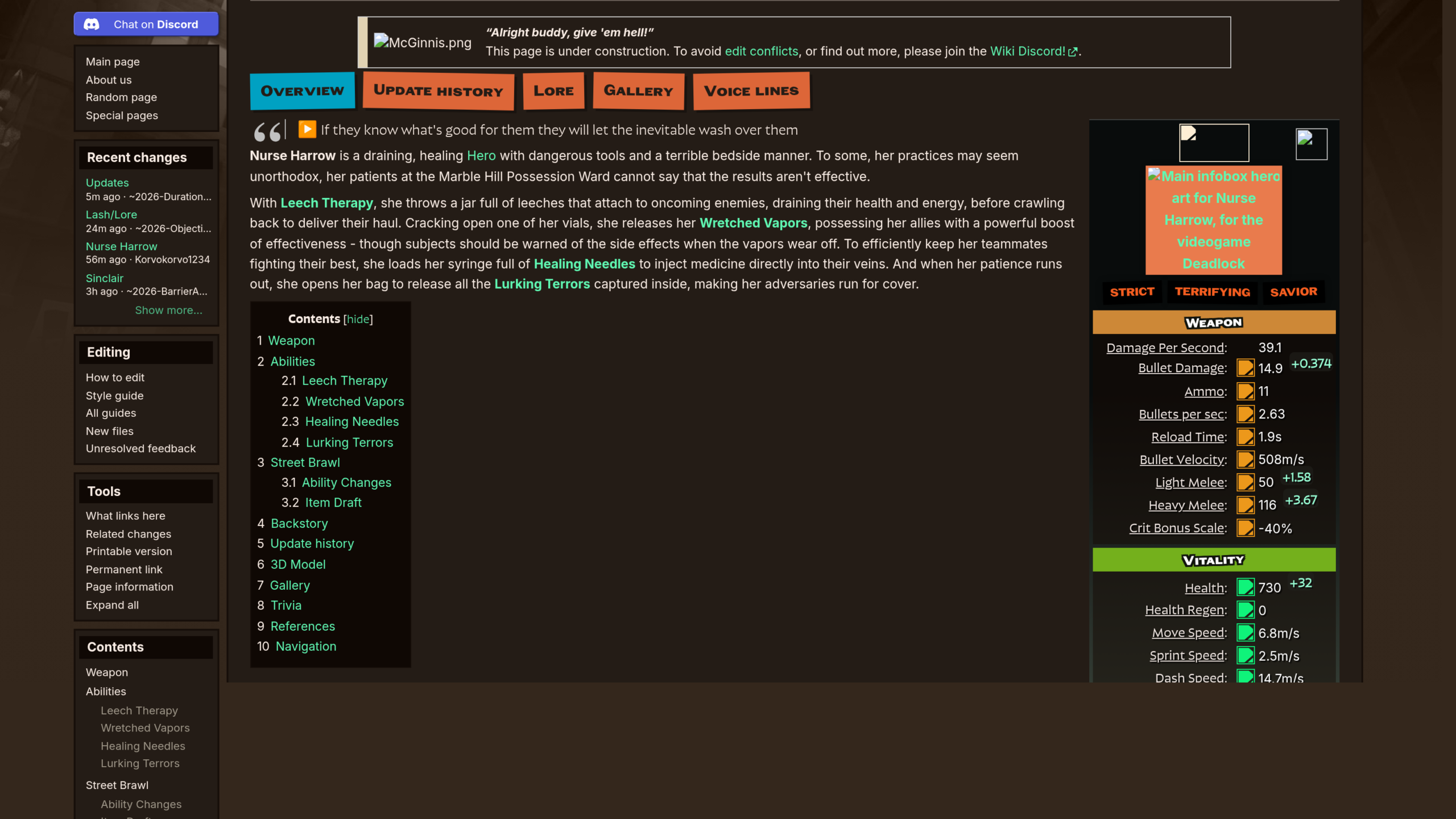
Task: Click the Bullet Damage stat icon
Action: coord(1246,368)
